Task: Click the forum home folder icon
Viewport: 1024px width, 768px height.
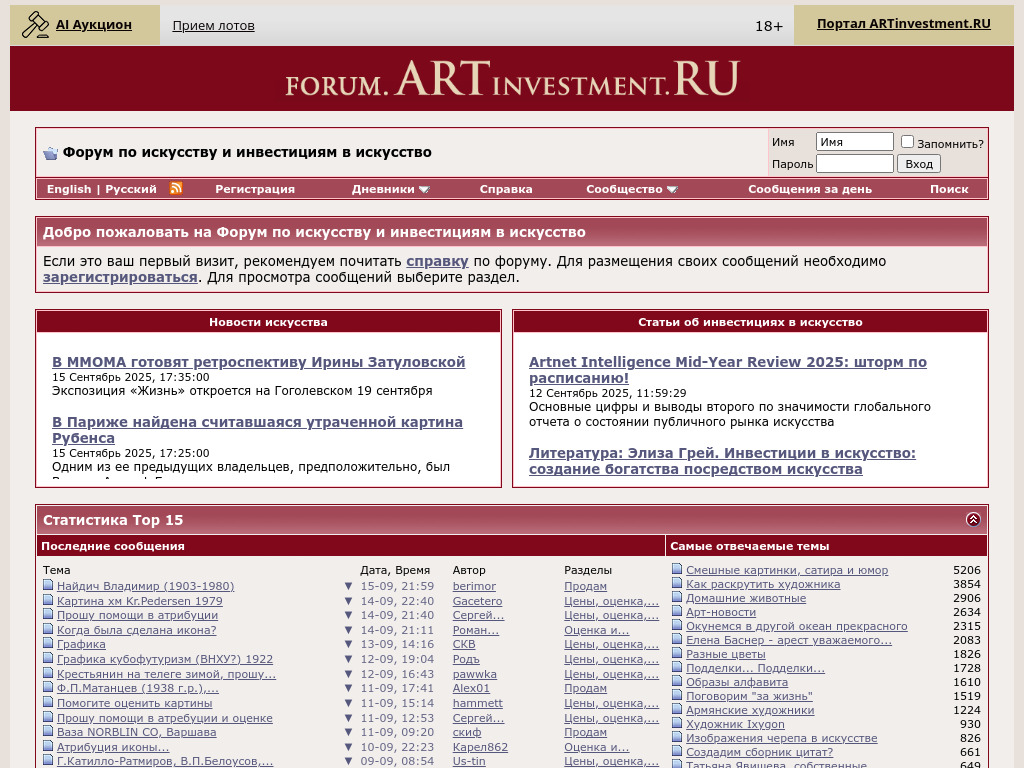Action: coord(50,153)
